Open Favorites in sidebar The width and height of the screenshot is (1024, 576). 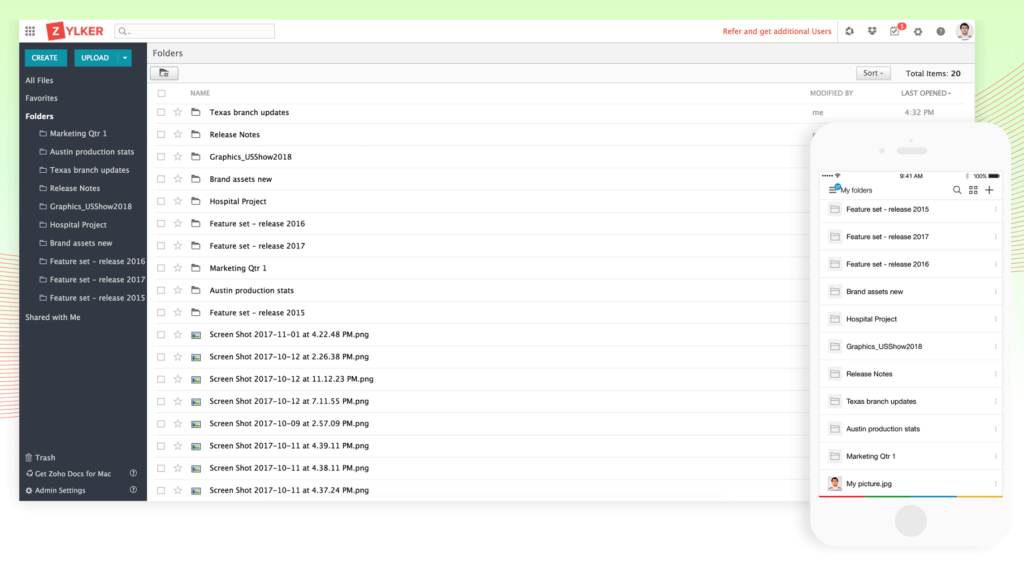tap(41, 98)
